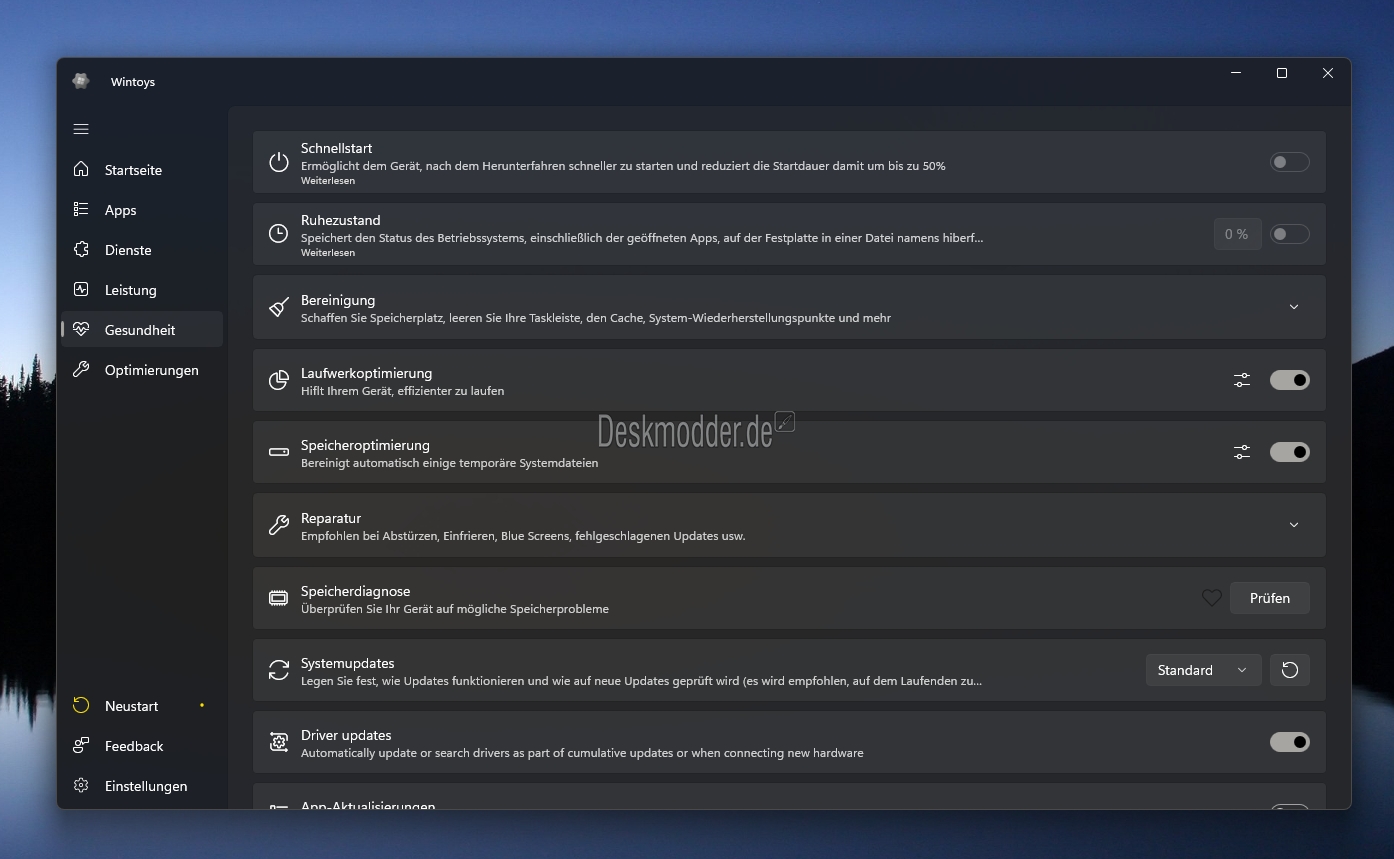Turn off the Laufwerkoptimierung toggle
Viewport: 1394px width, 859px height.
pyautogui.click(x=1289, y=380)
